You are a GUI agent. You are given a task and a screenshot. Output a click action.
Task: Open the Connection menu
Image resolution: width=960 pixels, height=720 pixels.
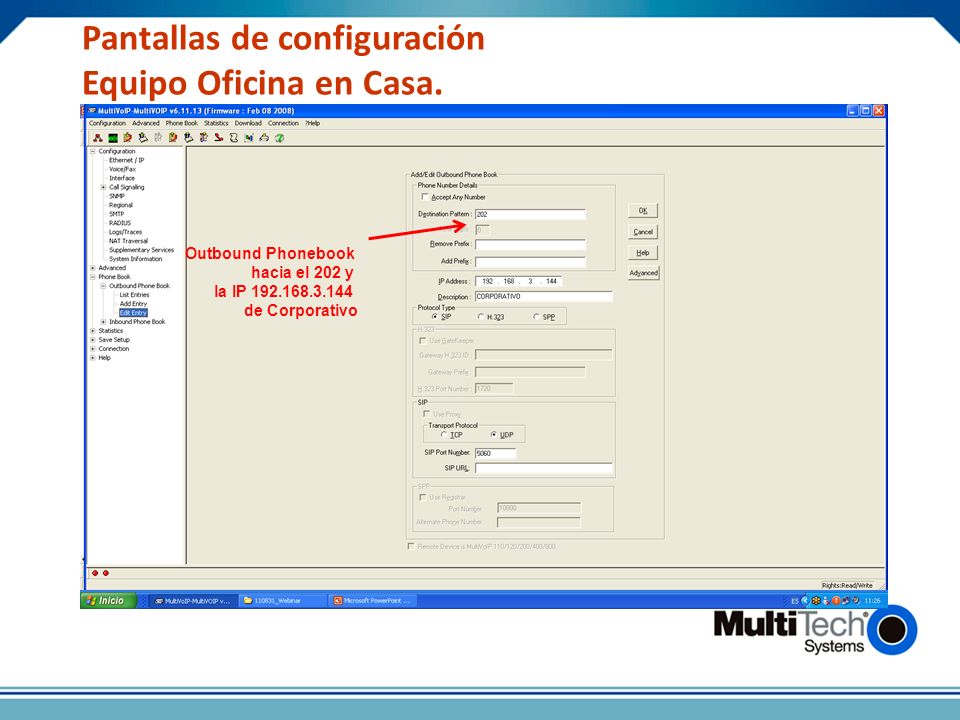point(283,123)
